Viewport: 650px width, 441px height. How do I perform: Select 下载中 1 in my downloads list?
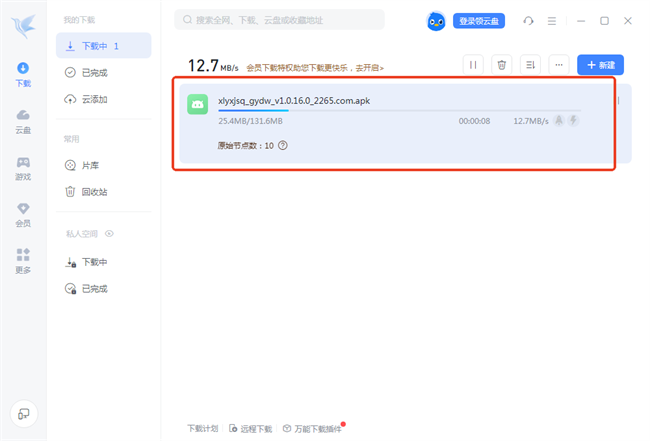104,46
